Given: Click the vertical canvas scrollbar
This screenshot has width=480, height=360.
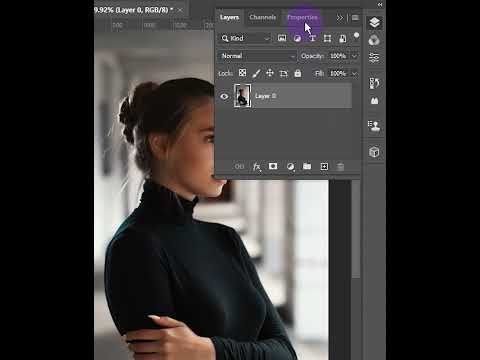Looking at the screenshot, I should pyautogui.click(x=356, y=228).
